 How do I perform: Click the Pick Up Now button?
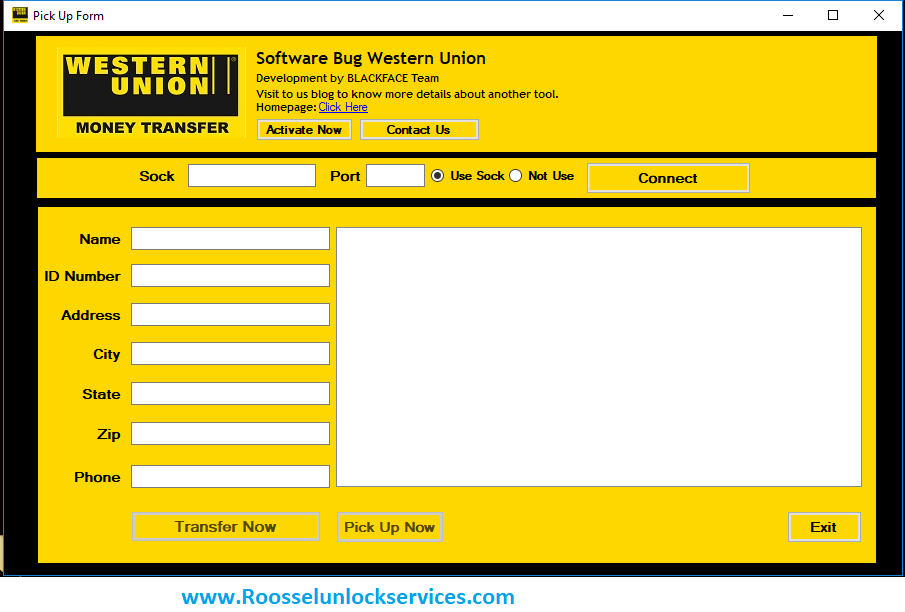click(390, 527)
